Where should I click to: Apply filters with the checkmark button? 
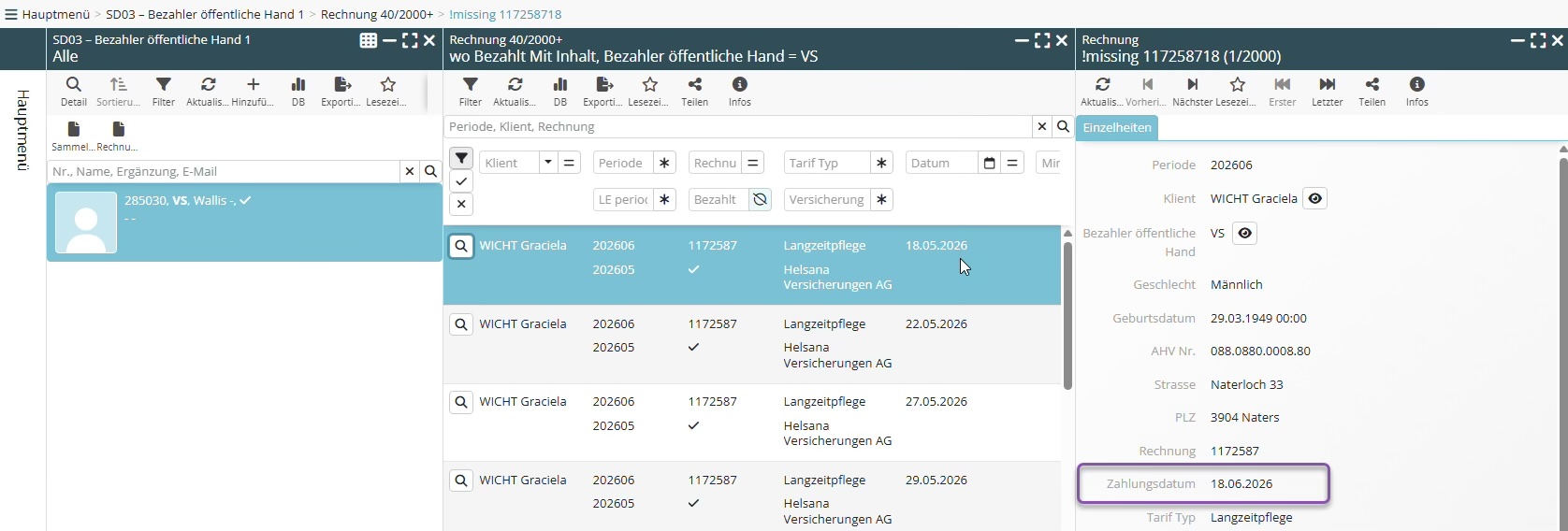pos(461,181)
